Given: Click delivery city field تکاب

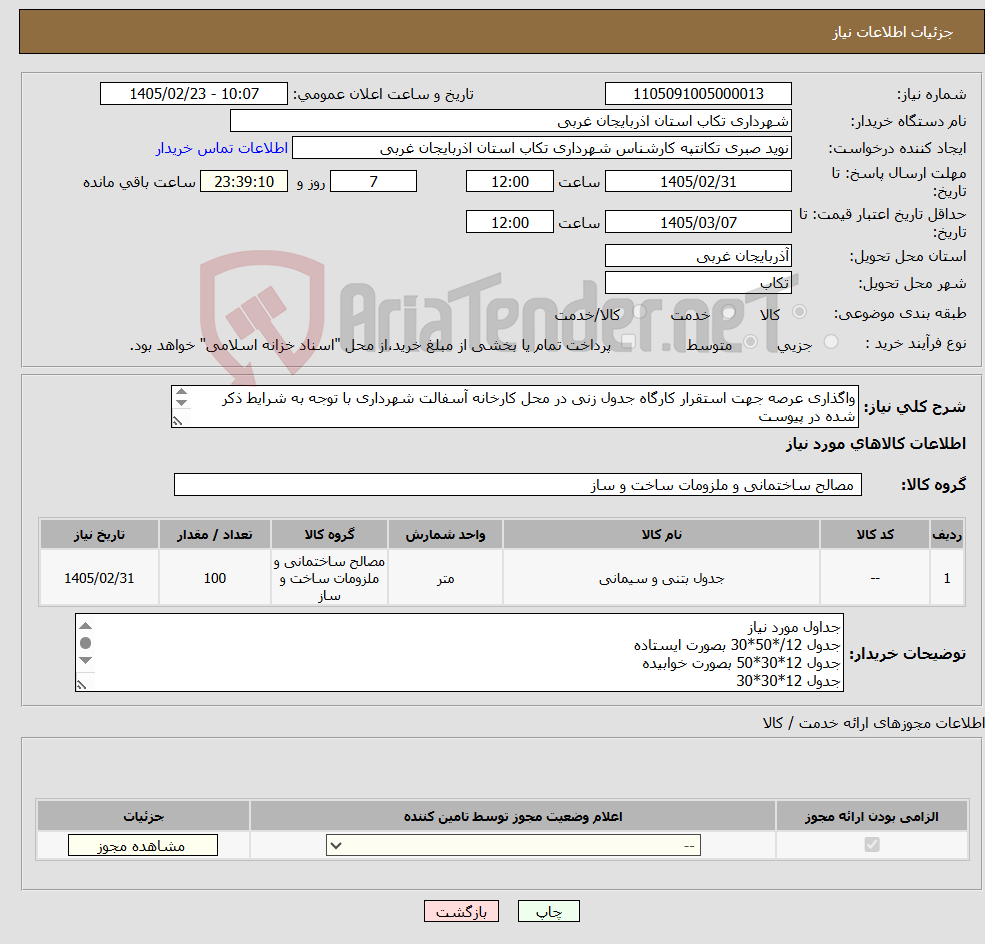Looking at the screenshot, I should [698, 283].
